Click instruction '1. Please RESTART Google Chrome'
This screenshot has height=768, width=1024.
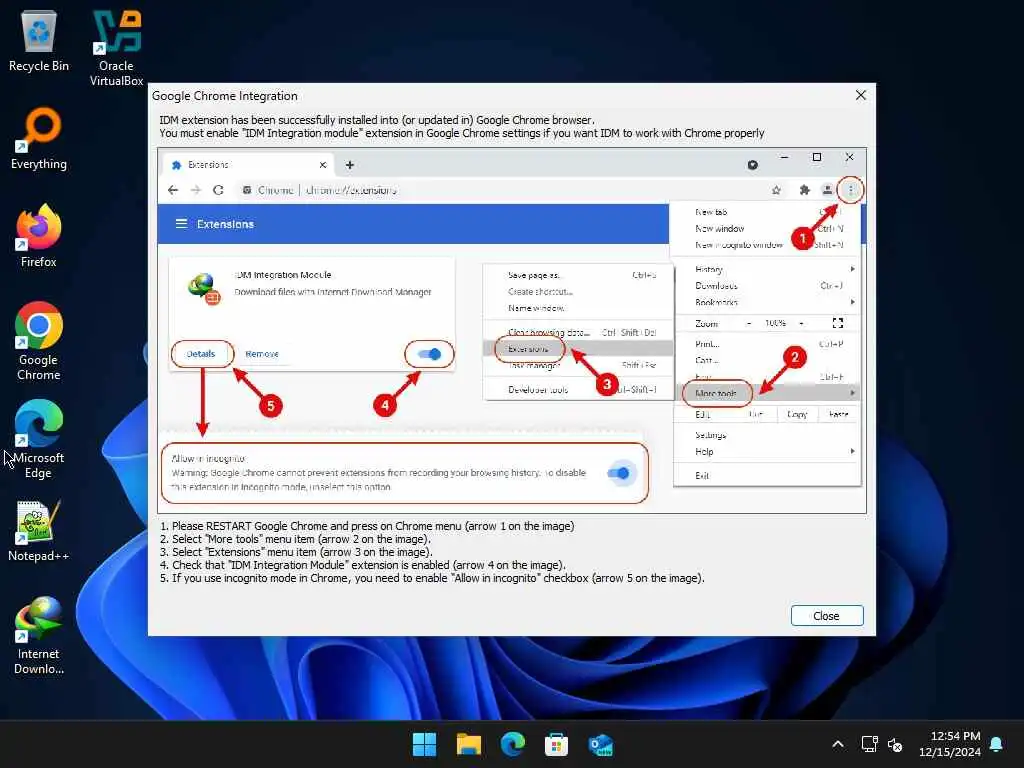click(x=367, y=526)
